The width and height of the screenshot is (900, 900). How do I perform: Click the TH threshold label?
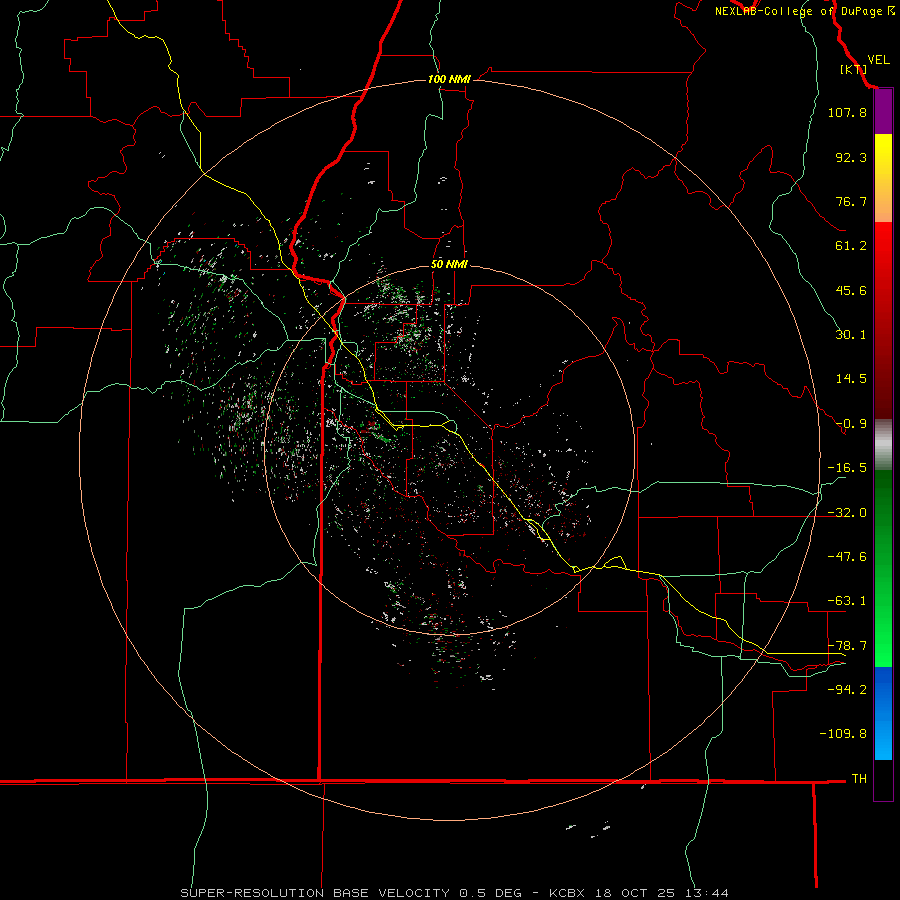coord(859,779)
